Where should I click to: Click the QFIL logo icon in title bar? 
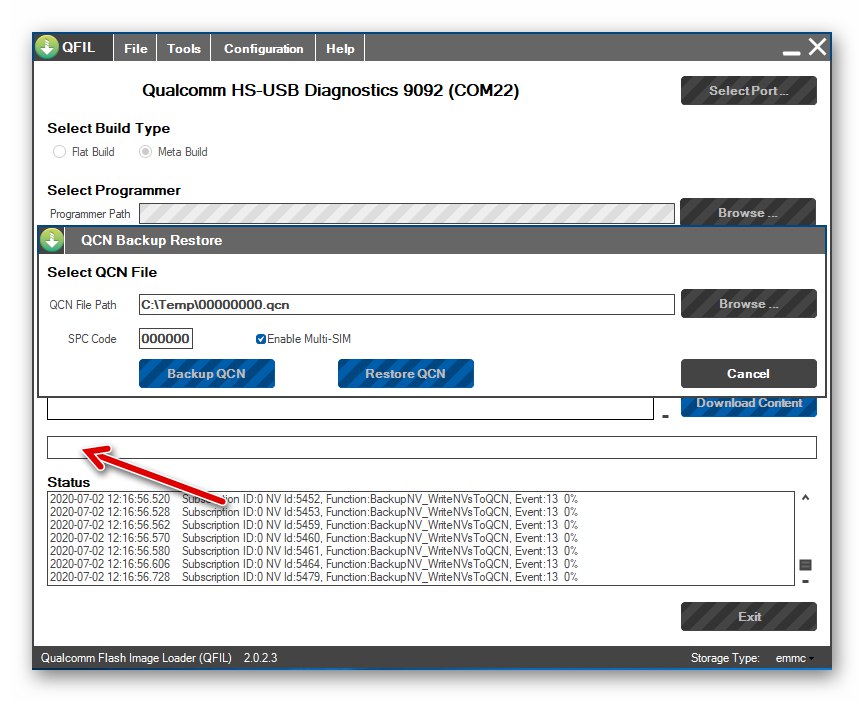click(x=46, y=47)
